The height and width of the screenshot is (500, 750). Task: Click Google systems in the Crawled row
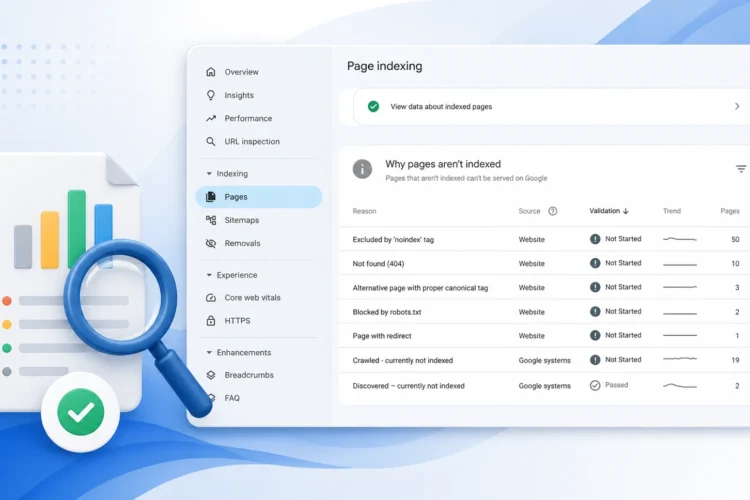point(545,360)
